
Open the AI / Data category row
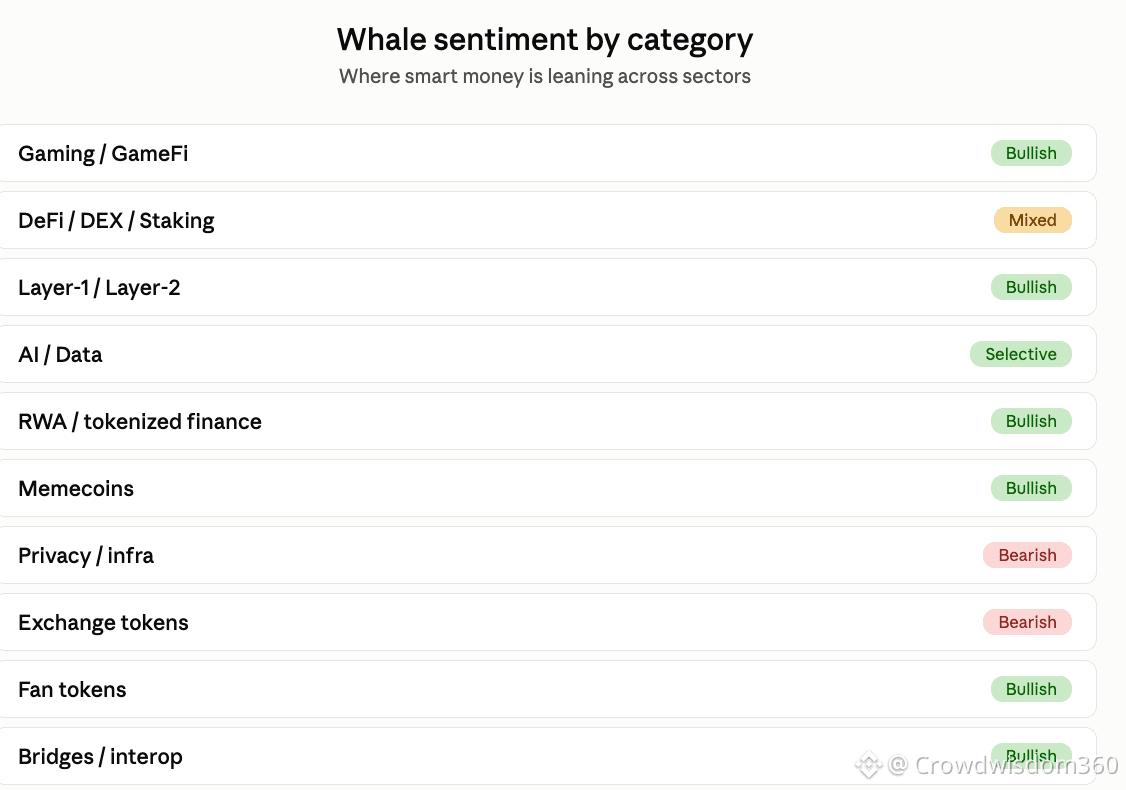548,354
